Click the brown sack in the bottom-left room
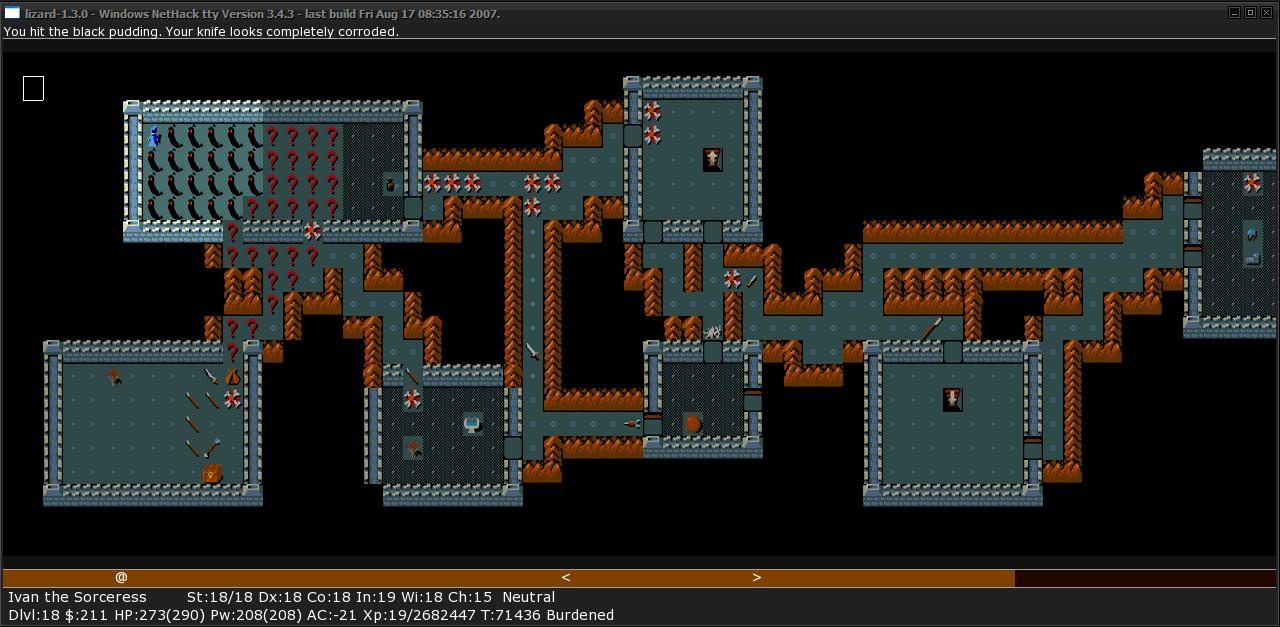The image size is (1280, 627). pyautogui.click(x=232, y=376)
